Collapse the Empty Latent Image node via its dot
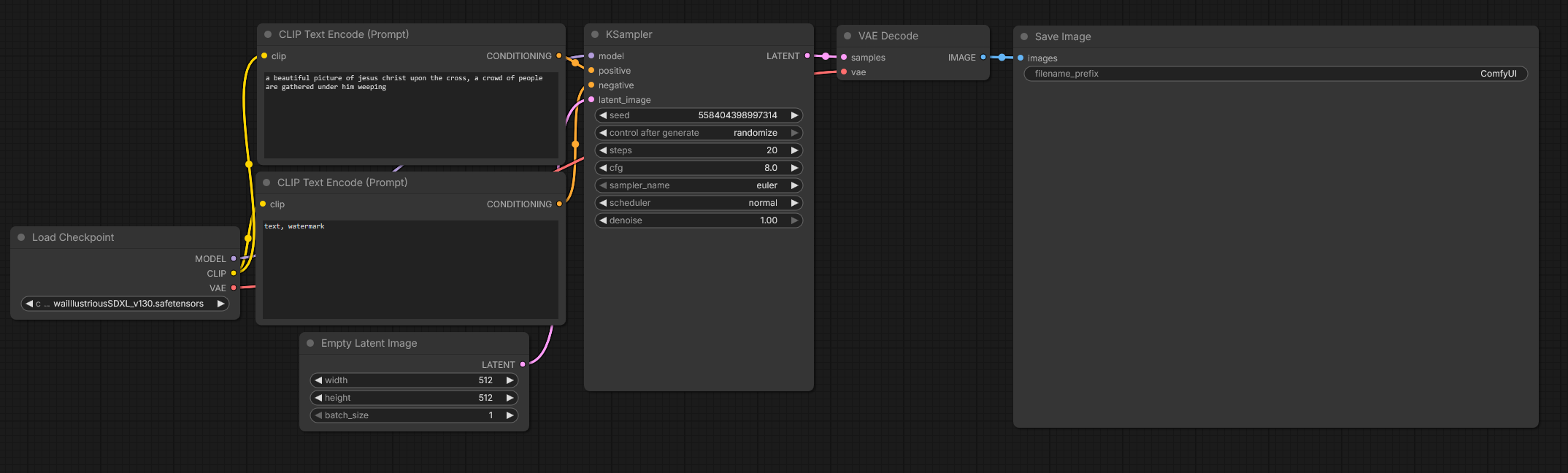The image size is (1568, 473). click(x=310, y=343)
